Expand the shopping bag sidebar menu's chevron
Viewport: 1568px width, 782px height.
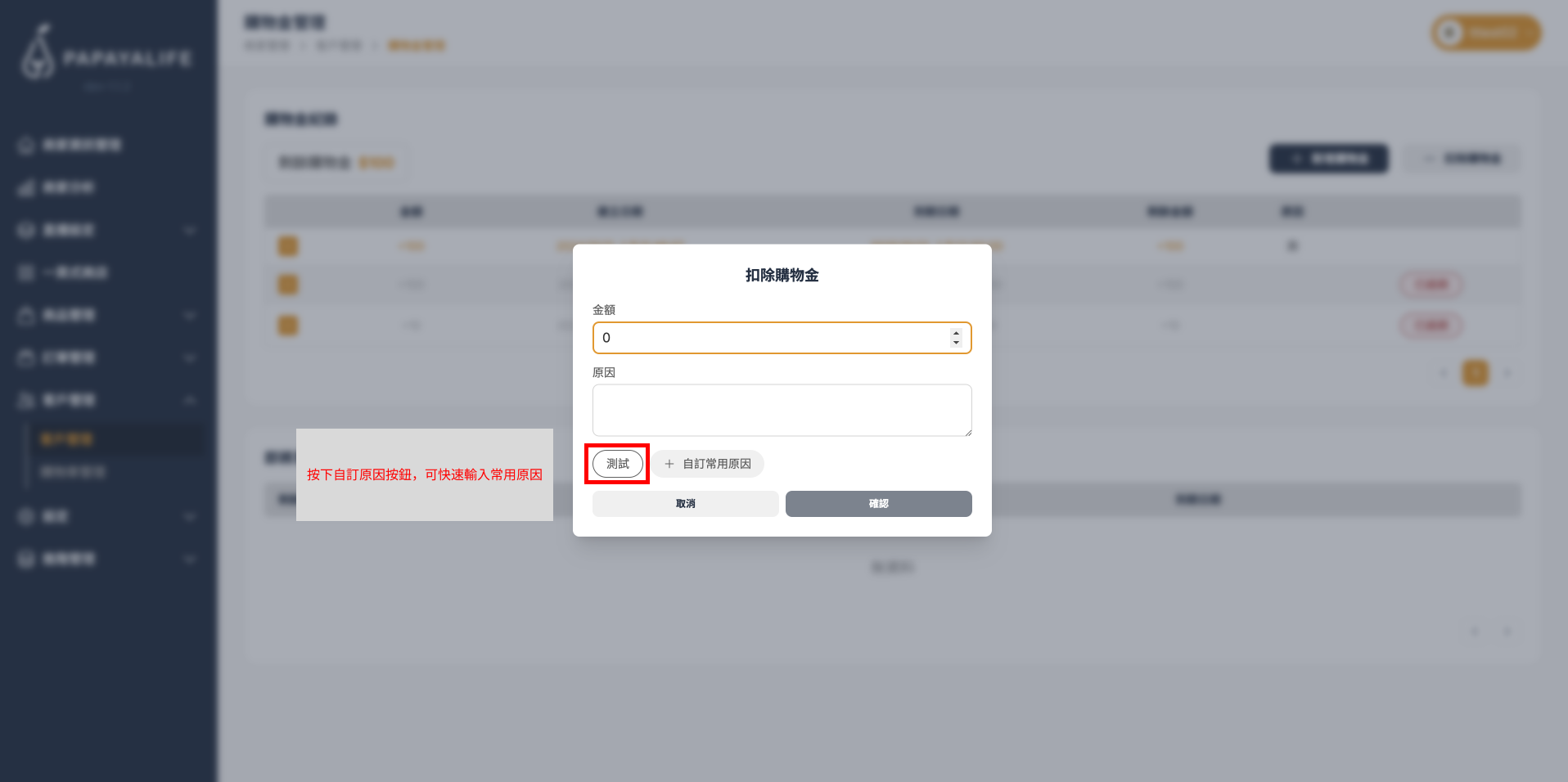tap(190, 316)
